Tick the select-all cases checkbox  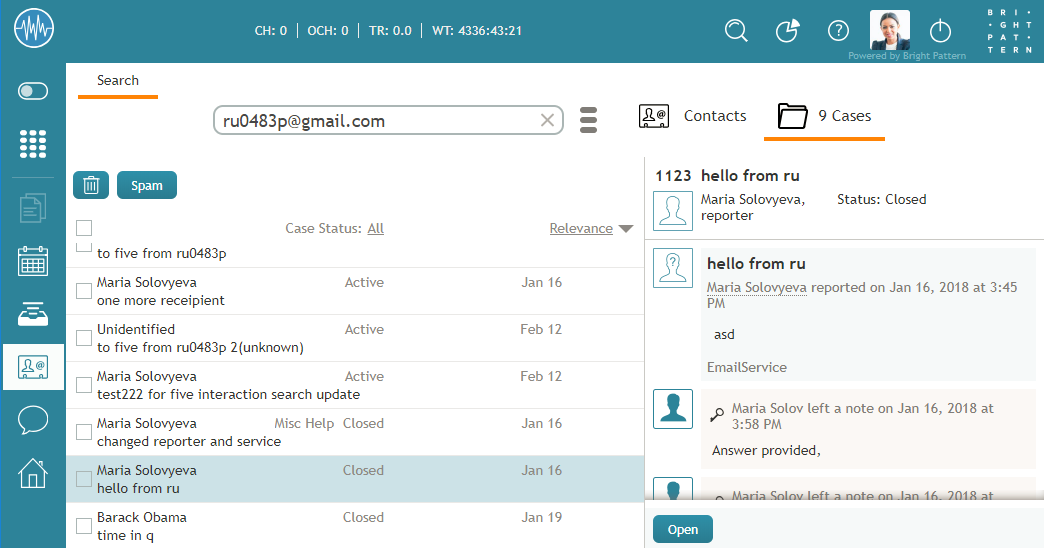[84, 228]
